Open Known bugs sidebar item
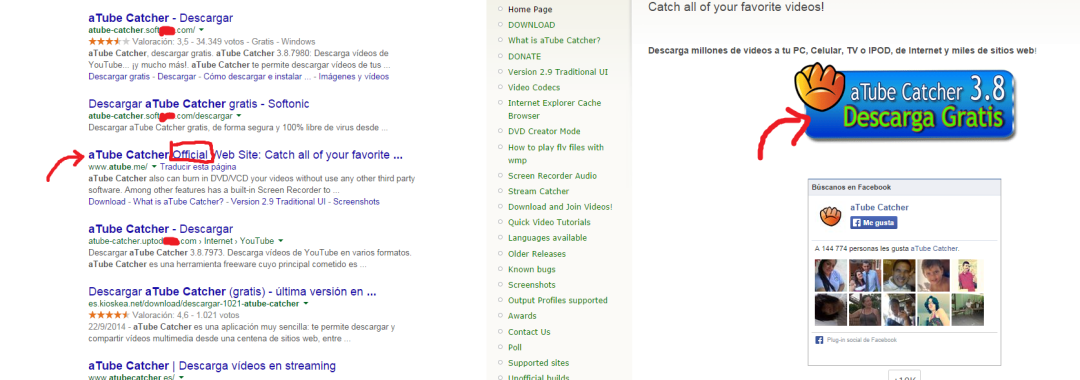This screenshot has height=380, width=1080. [x=532, y=269]
